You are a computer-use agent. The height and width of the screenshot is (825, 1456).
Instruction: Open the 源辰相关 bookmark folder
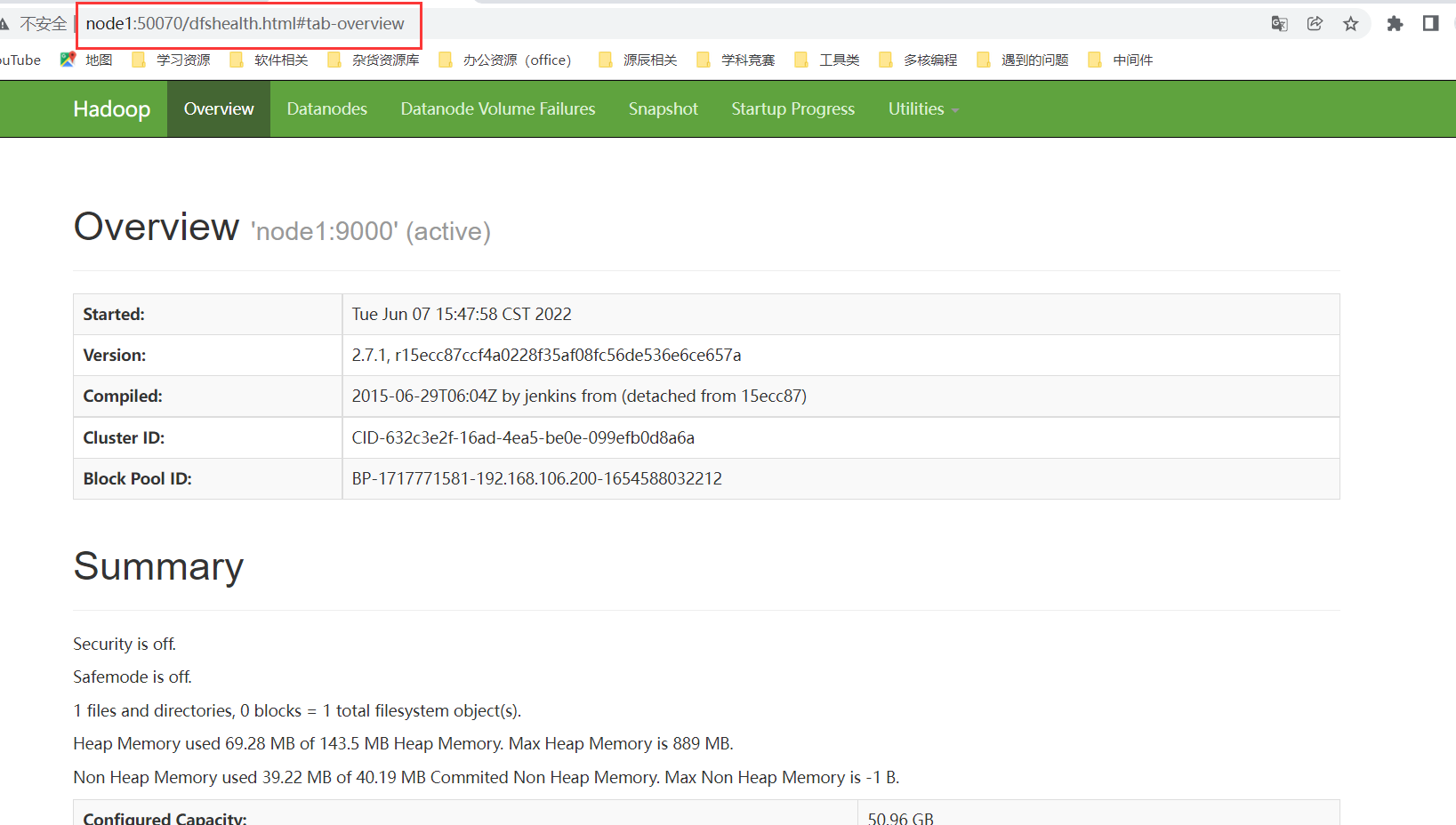(638, 60)
